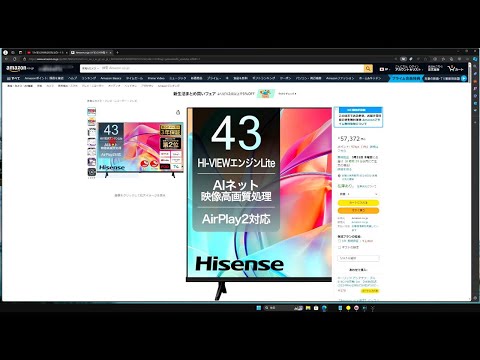This screenshot has width=480, height=360.
Task: Click the pink round taskbar icon
Action: tap(356, 308)
